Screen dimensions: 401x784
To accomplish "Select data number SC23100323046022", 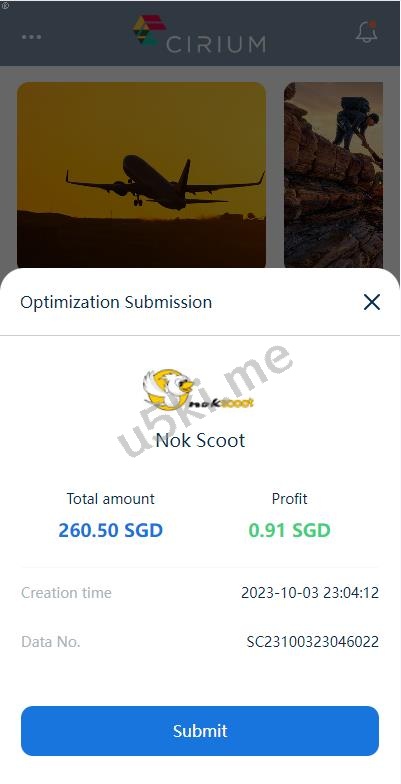I will pyautogui.click(x=312, y=642).
